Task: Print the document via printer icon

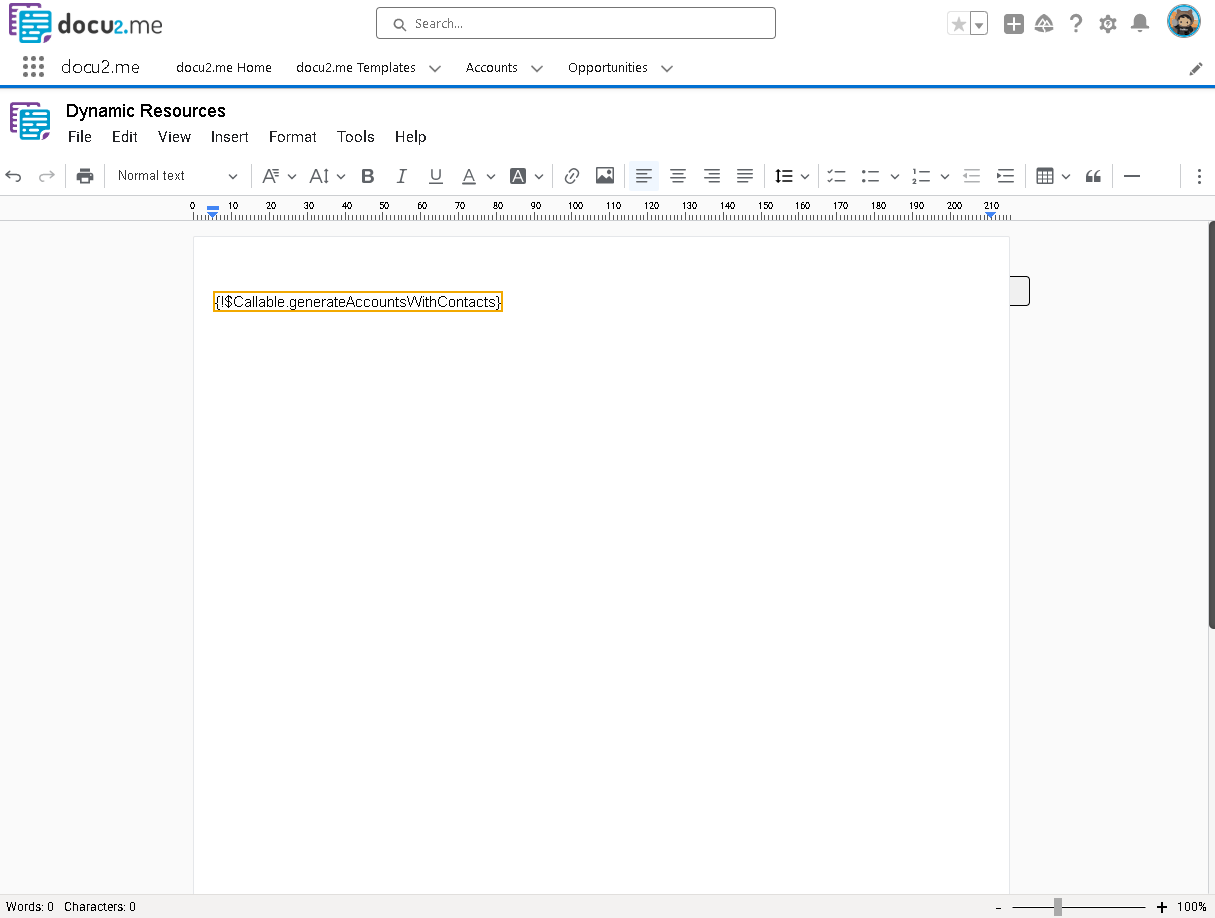Action: 85,176
